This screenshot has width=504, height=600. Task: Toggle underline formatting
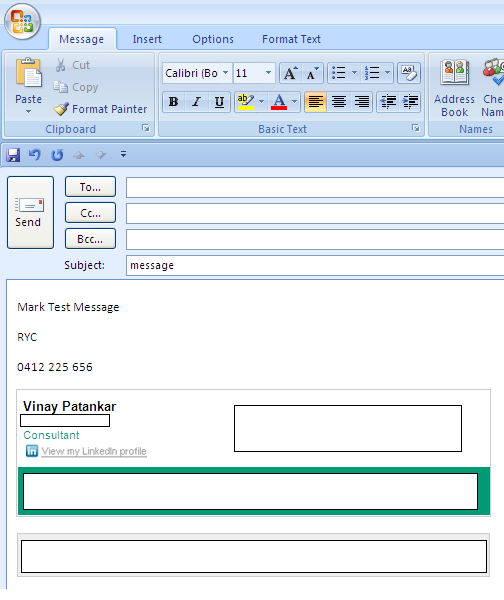(219, 102)
